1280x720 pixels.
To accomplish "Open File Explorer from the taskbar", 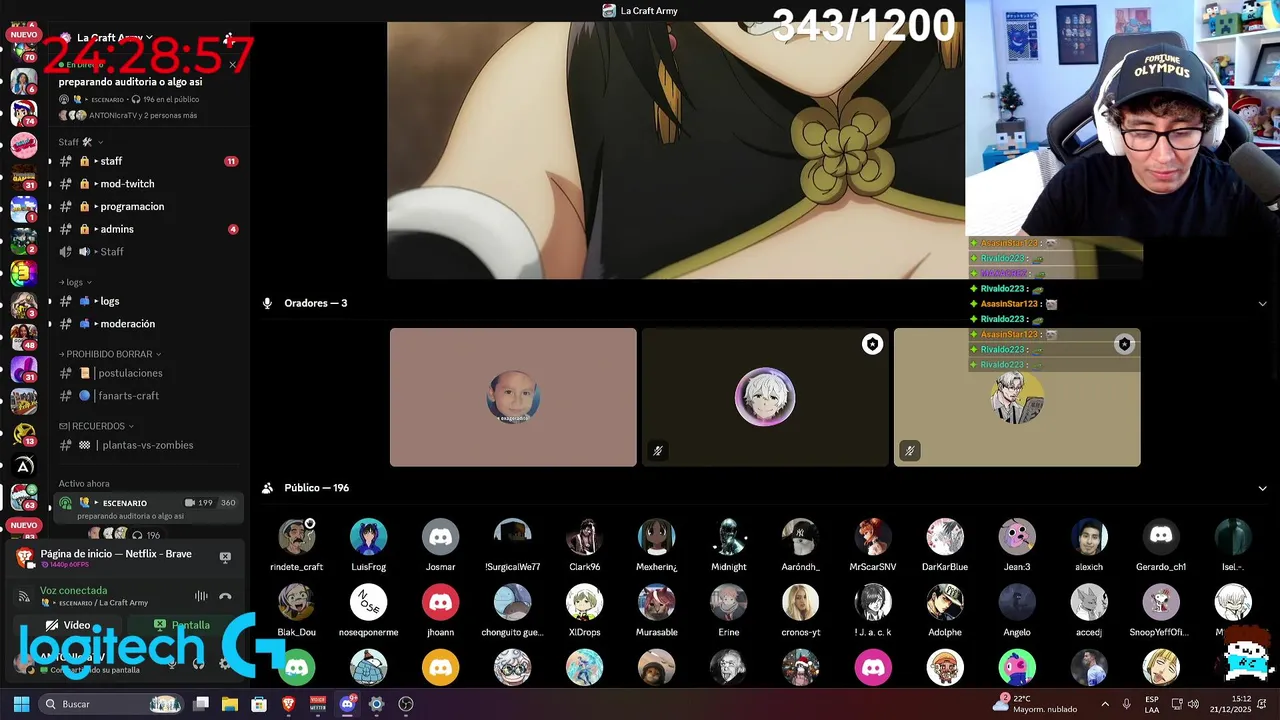I will pyautogui.click(x=229, y=704).
